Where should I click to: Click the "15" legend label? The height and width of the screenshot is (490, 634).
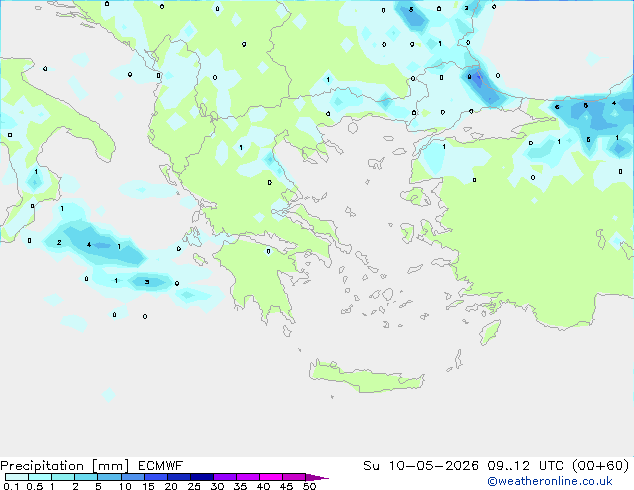tap(148, 486)
